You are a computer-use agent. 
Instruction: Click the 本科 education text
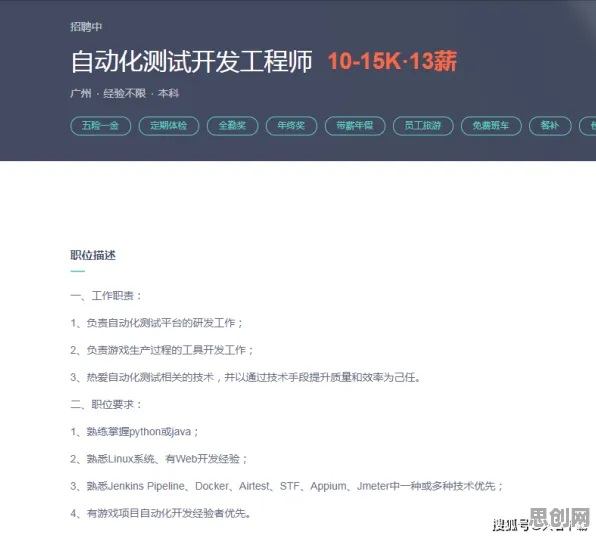[x=168, y=94]
